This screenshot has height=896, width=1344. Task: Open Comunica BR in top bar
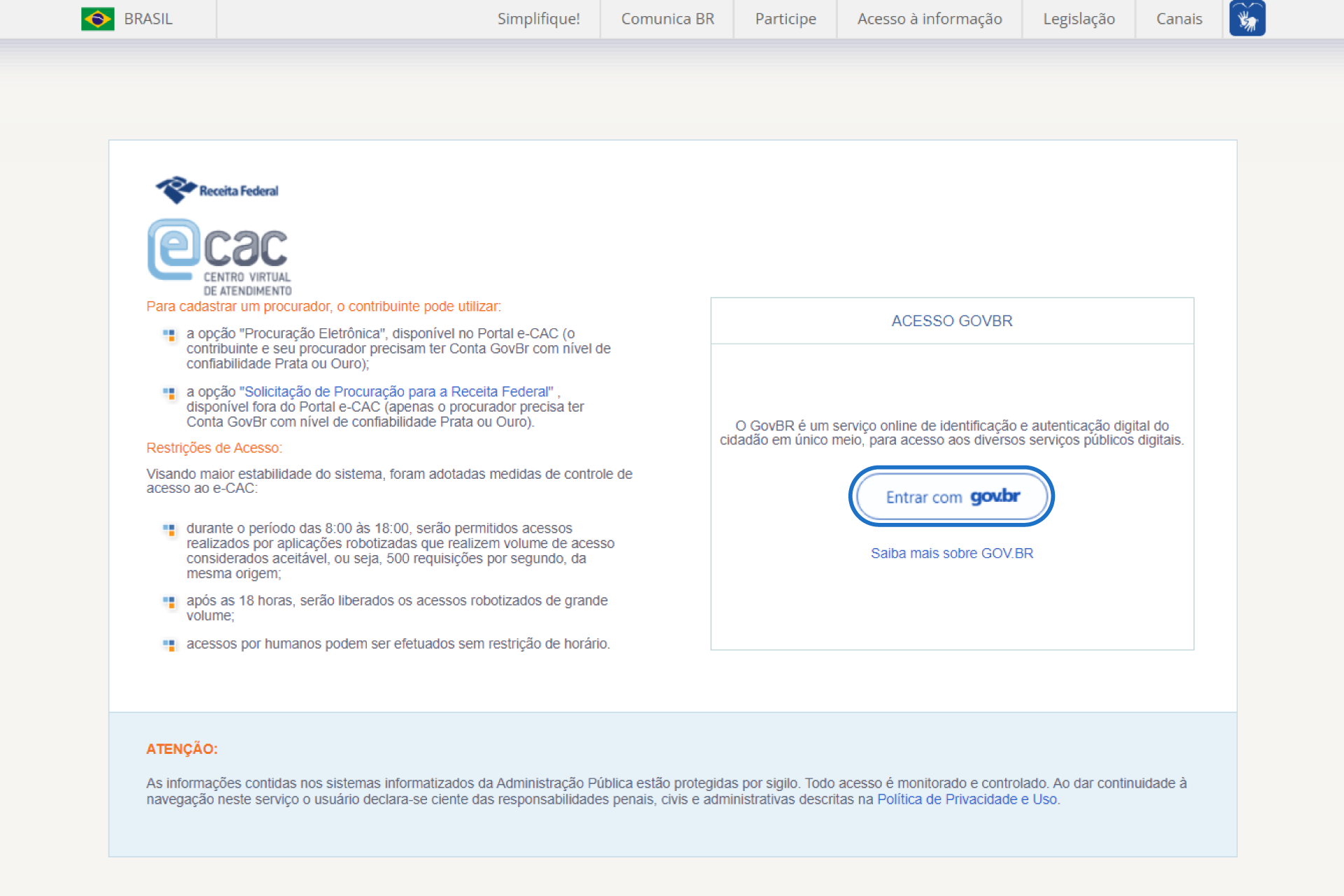coord(667,19)
